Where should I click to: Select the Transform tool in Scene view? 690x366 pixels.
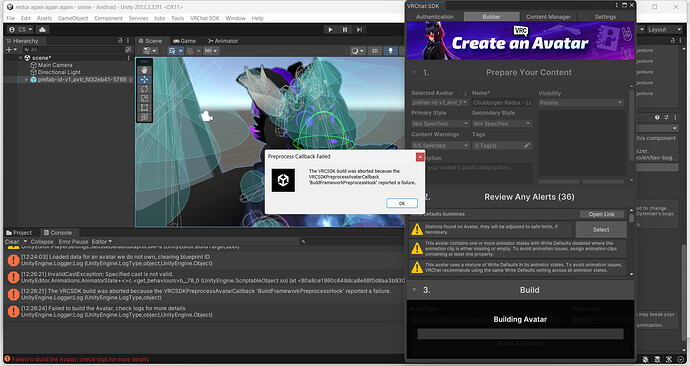tap(144, 117)
